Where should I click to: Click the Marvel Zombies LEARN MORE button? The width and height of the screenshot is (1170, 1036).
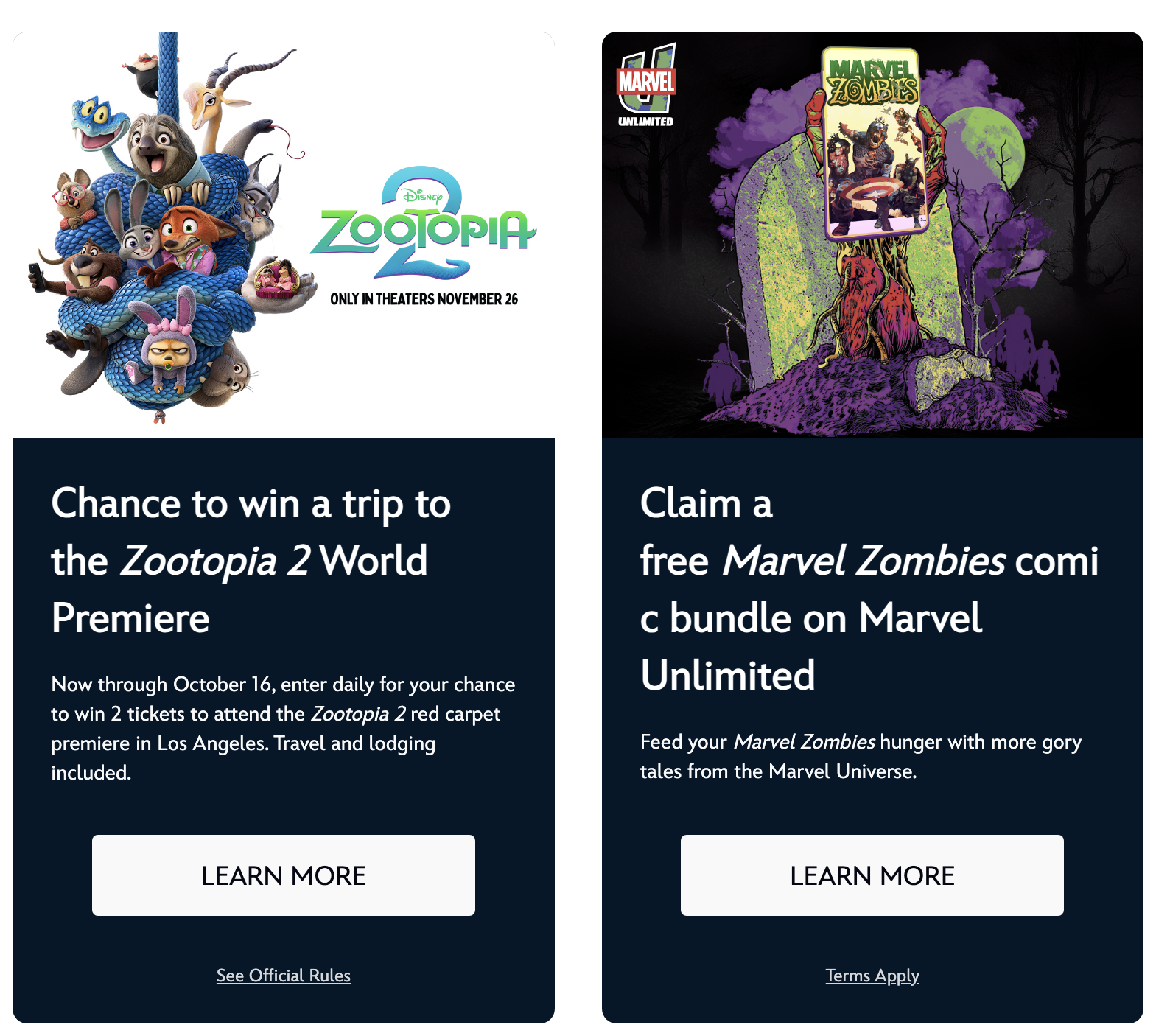[x=872, y=875]
